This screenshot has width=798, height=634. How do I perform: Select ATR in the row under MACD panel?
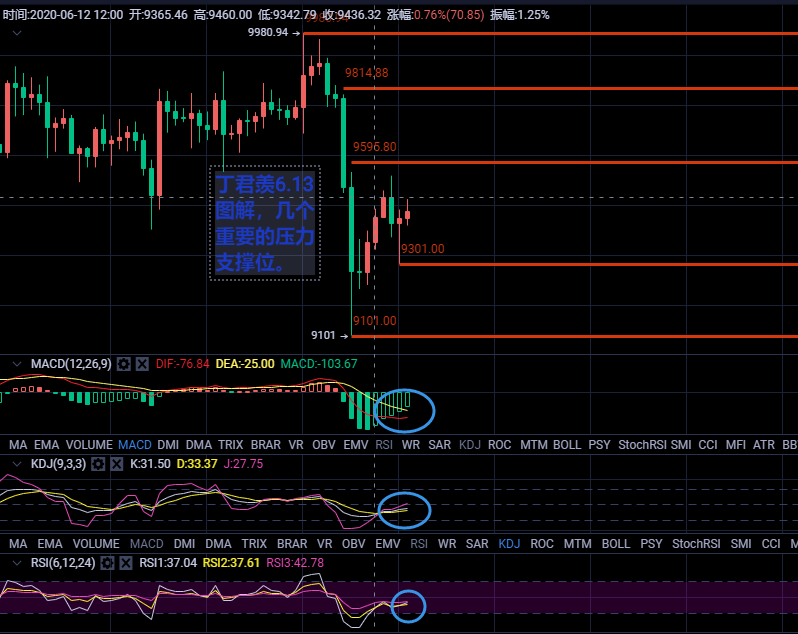764,445
